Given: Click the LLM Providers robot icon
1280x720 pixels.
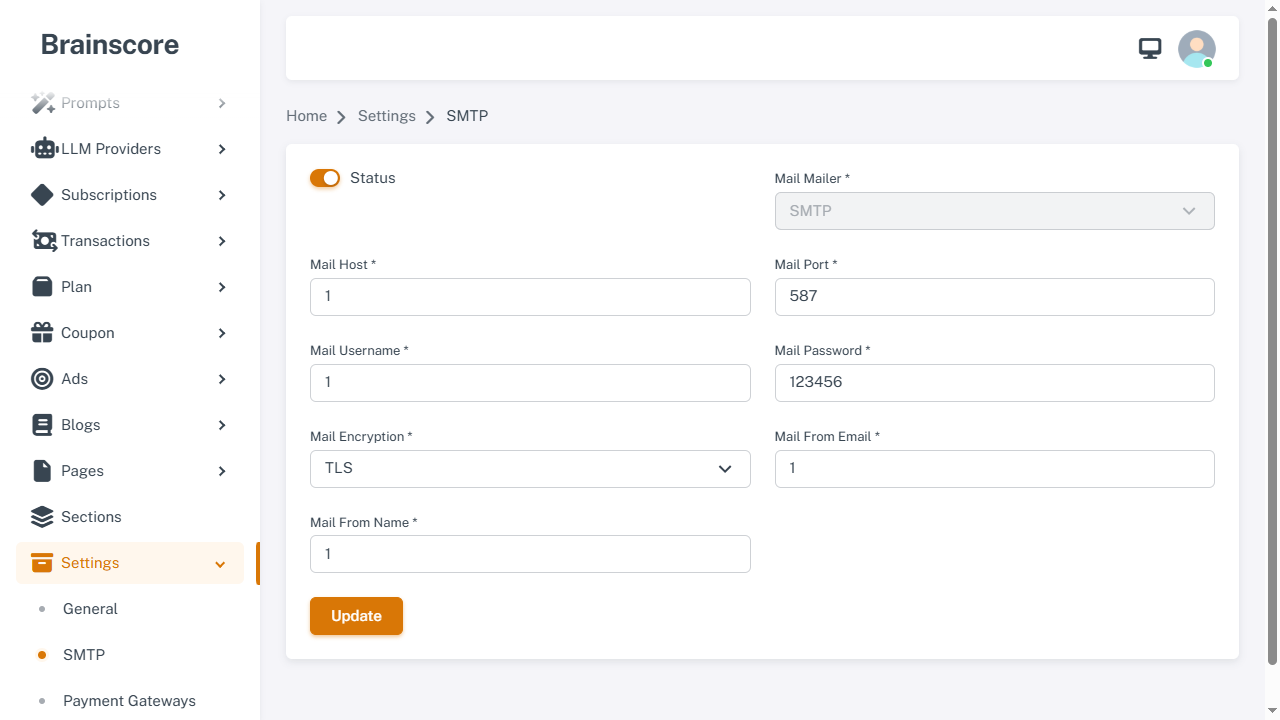Looking at the screenshot, I should (44, 149).
